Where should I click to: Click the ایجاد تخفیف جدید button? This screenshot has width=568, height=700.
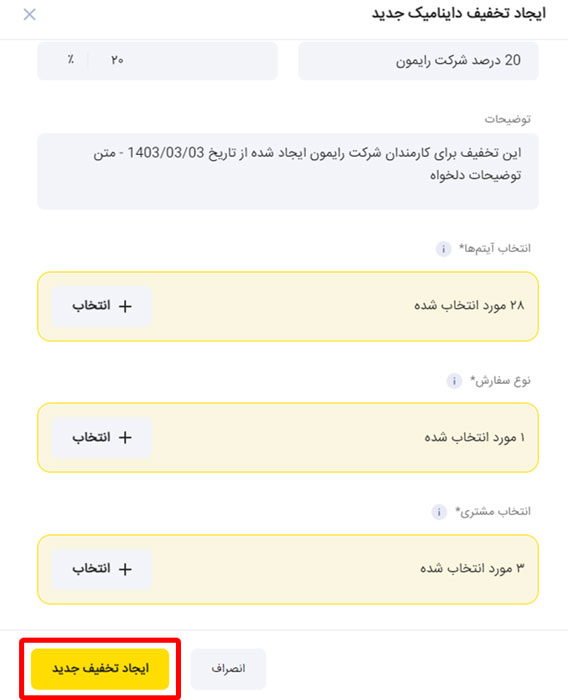tap(100, 669)
